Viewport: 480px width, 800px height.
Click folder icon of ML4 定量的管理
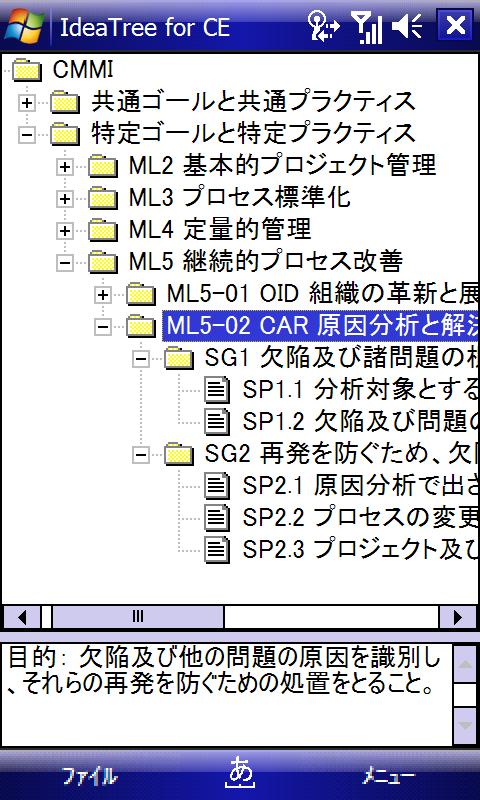[103, 231]
